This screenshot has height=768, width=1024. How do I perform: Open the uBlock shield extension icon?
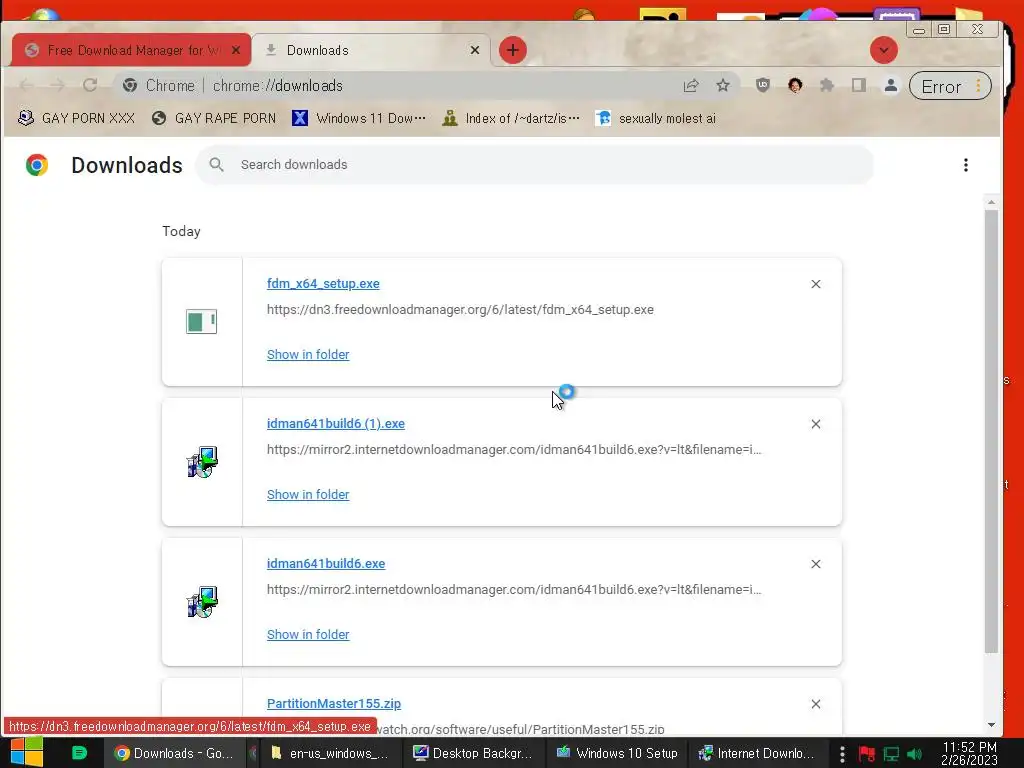click(x=763, y=86)
